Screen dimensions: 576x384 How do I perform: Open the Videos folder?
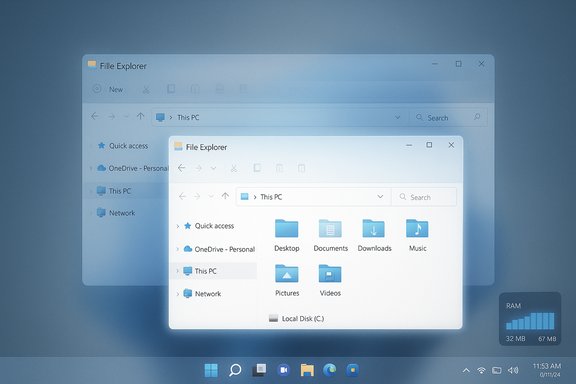point(330,280)
